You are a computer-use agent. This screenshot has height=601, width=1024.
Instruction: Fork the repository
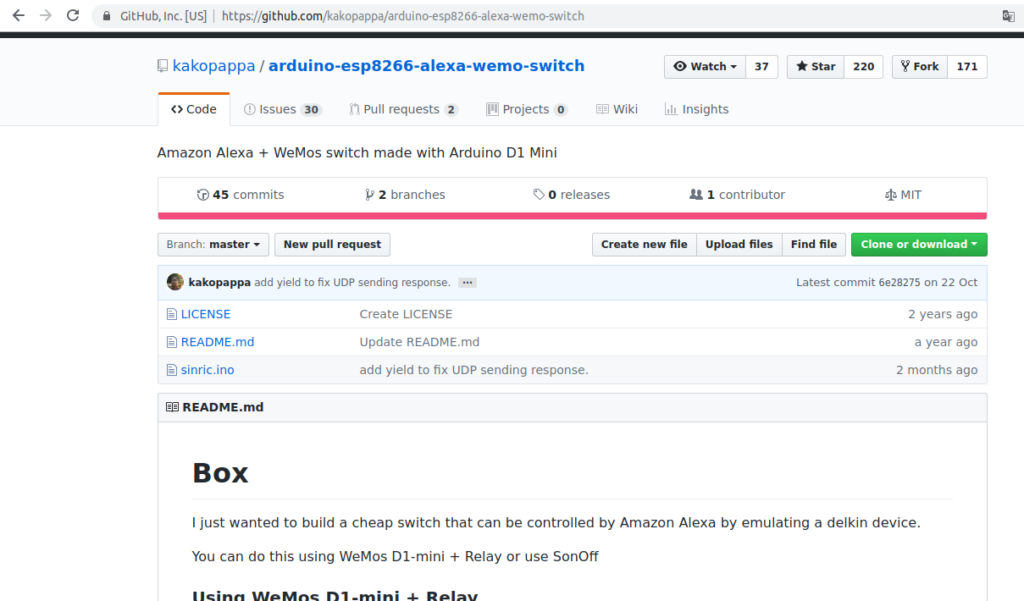click(920, 67)
